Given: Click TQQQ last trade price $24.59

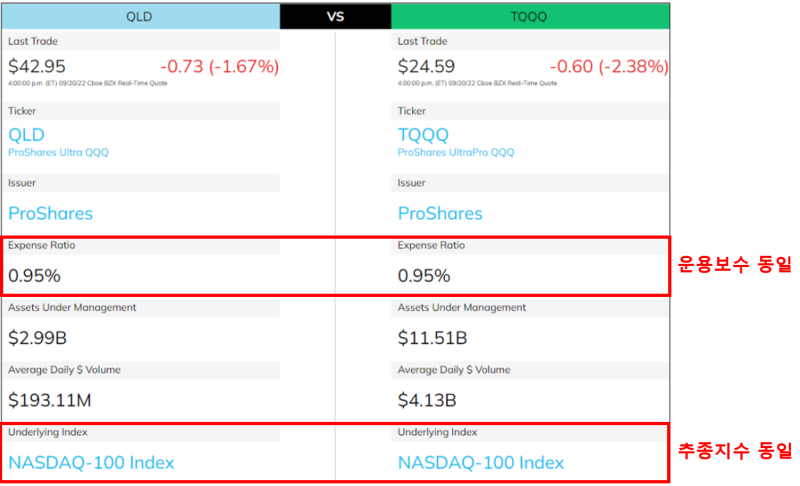Looking at the screenshot, I should (x=426, y=66).
